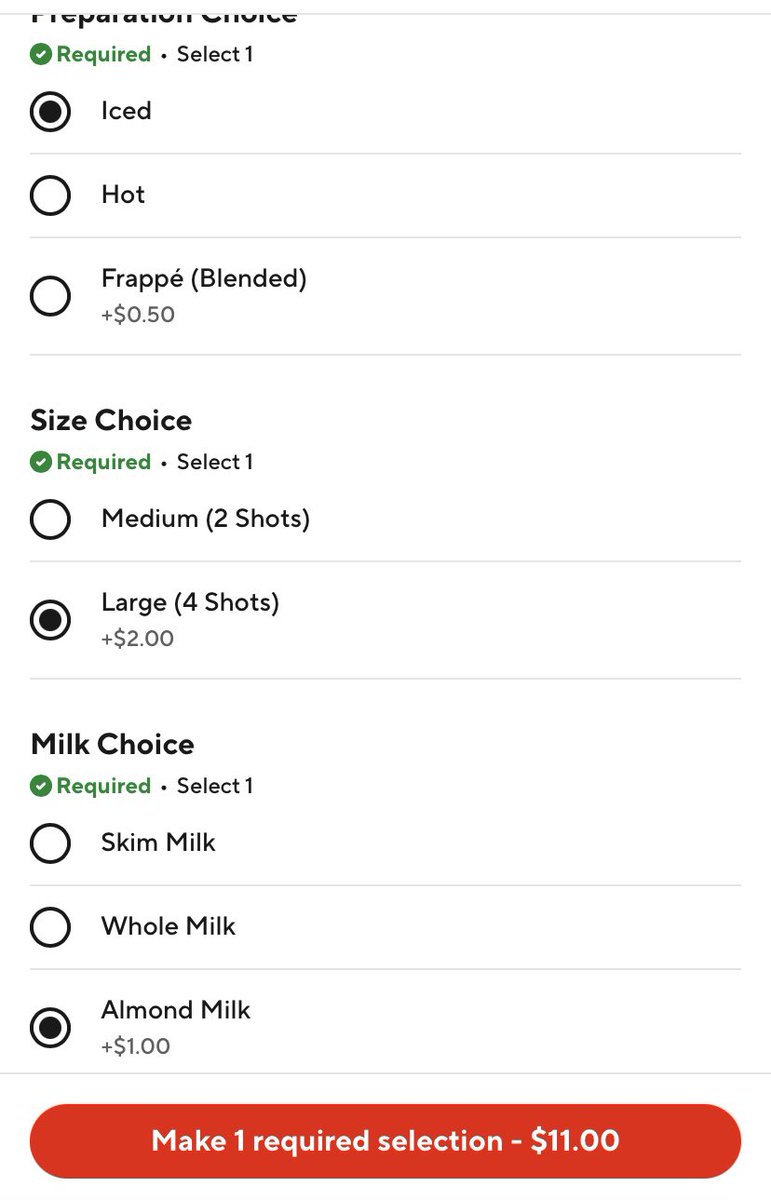
Task: Click the Size Choice heading
Action: point(111,420)
